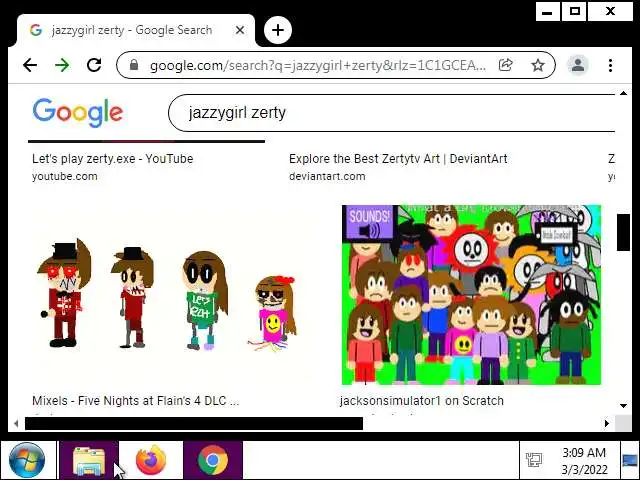Click the show desktop button in tray corner
The height and width of the screenshot is (480, 640).
[630, 460]
